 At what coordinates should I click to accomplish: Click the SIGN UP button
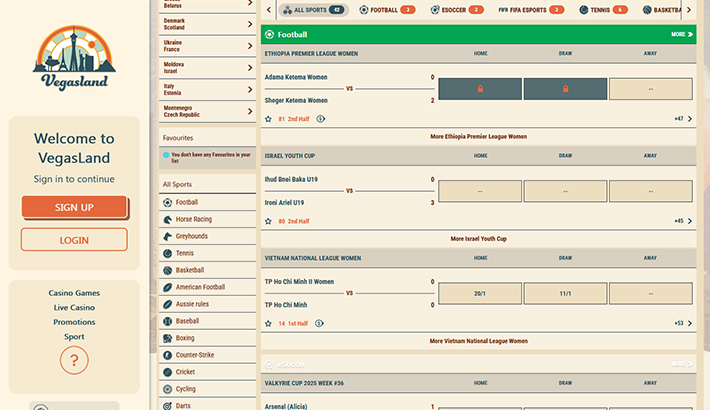pos(74,207)
